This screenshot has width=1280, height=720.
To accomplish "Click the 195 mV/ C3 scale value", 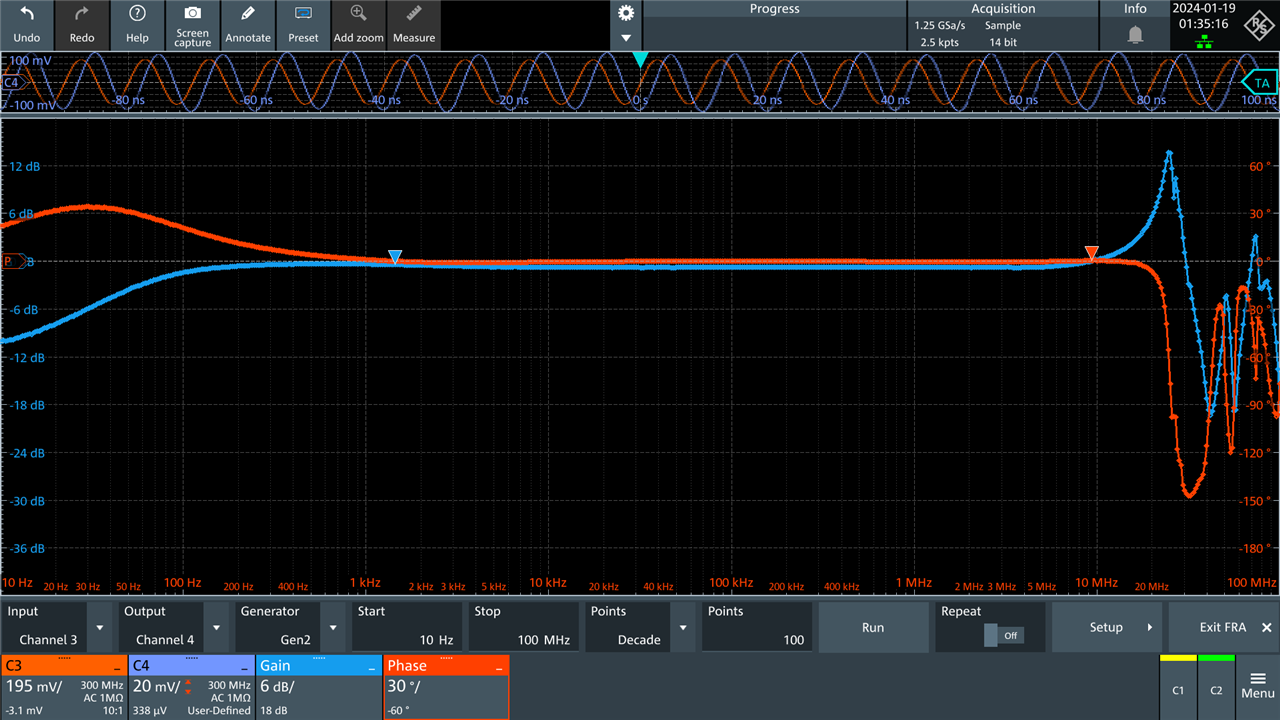I will click(34, 686).
